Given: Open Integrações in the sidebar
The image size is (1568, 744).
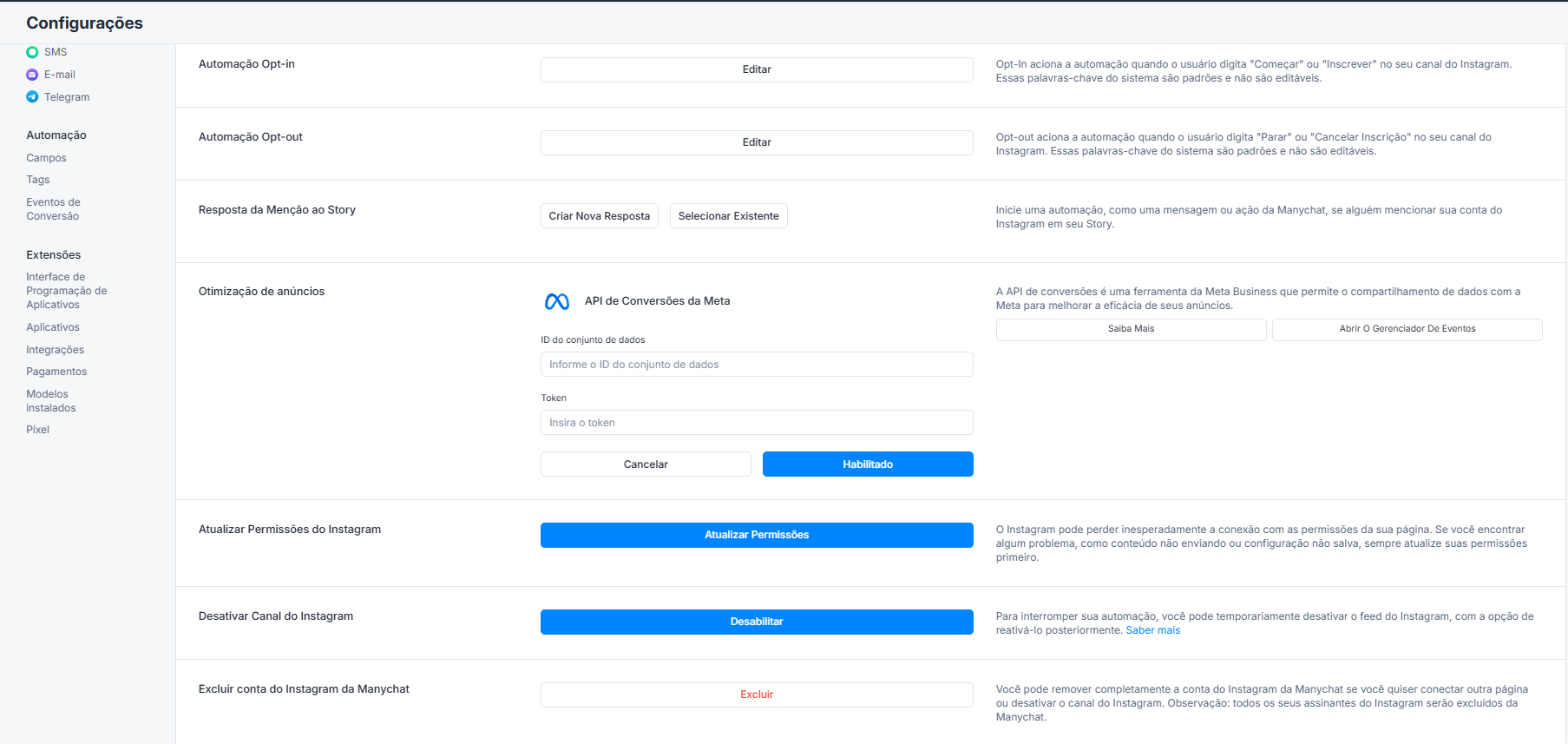Looking at the screenshot, I should [x=56, y=350].
